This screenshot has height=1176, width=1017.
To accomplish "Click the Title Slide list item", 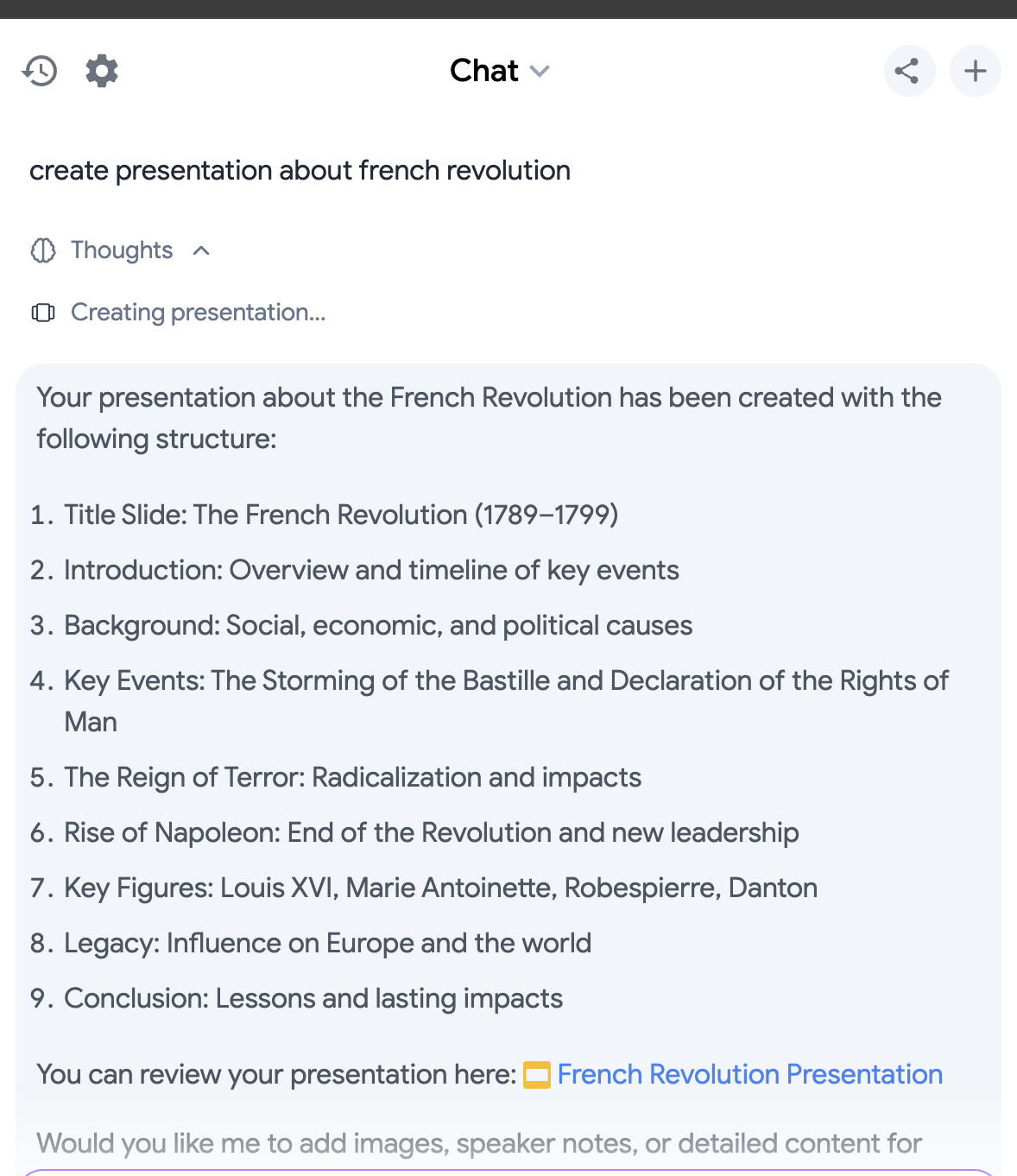I will (341, 515).
